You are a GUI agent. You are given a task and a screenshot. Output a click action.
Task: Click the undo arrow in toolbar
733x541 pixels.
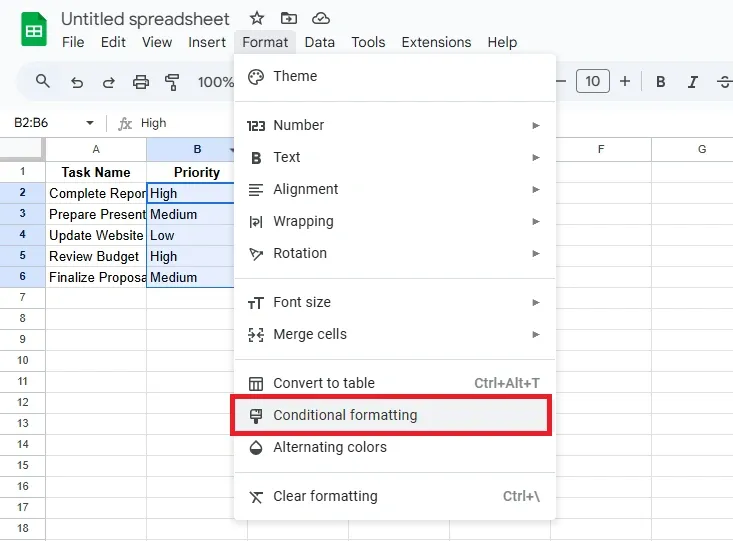pyautogui.click(x=77, y=82)
